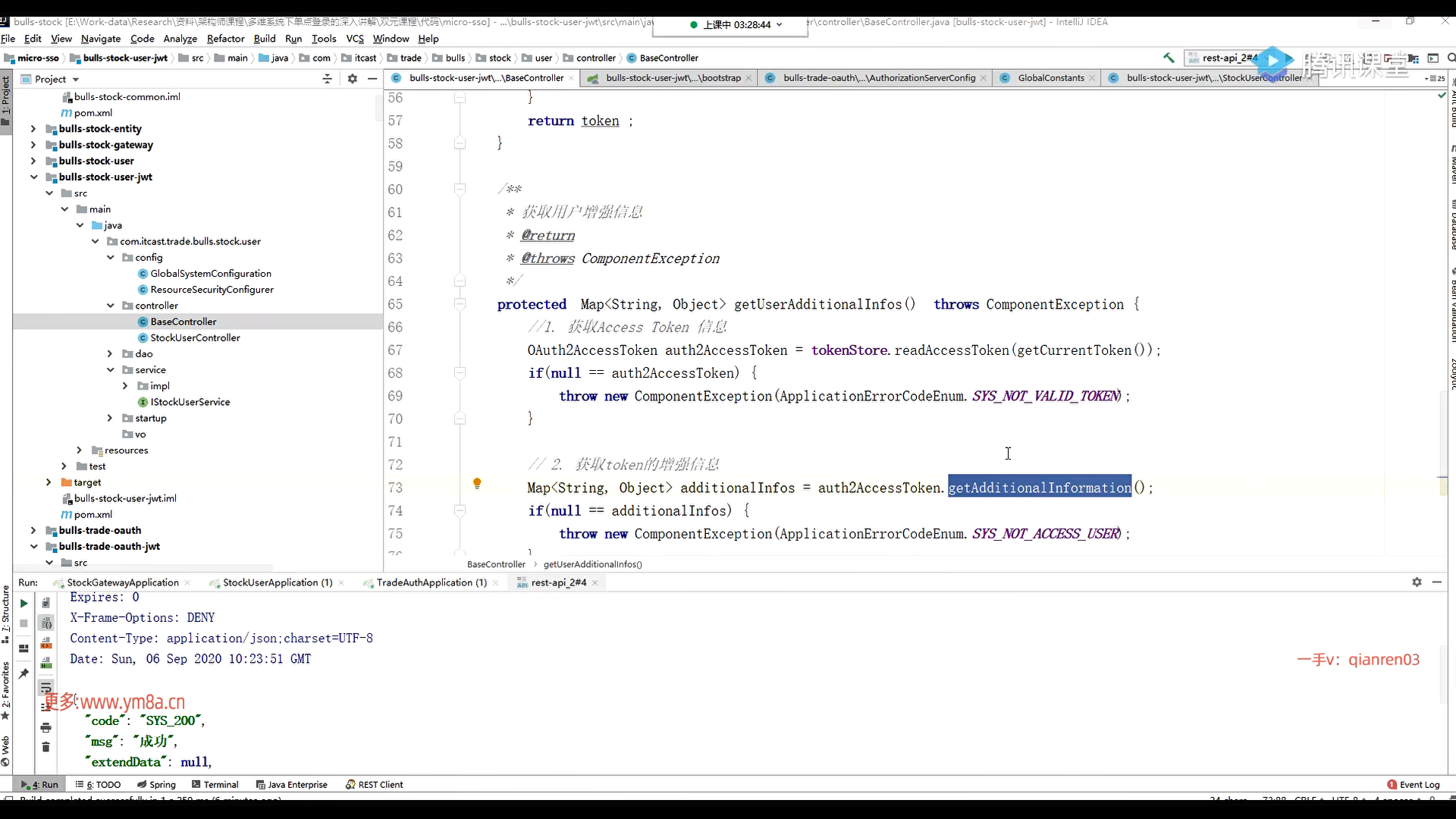Click the intention lightbulb on line 73

pos(477,483)
